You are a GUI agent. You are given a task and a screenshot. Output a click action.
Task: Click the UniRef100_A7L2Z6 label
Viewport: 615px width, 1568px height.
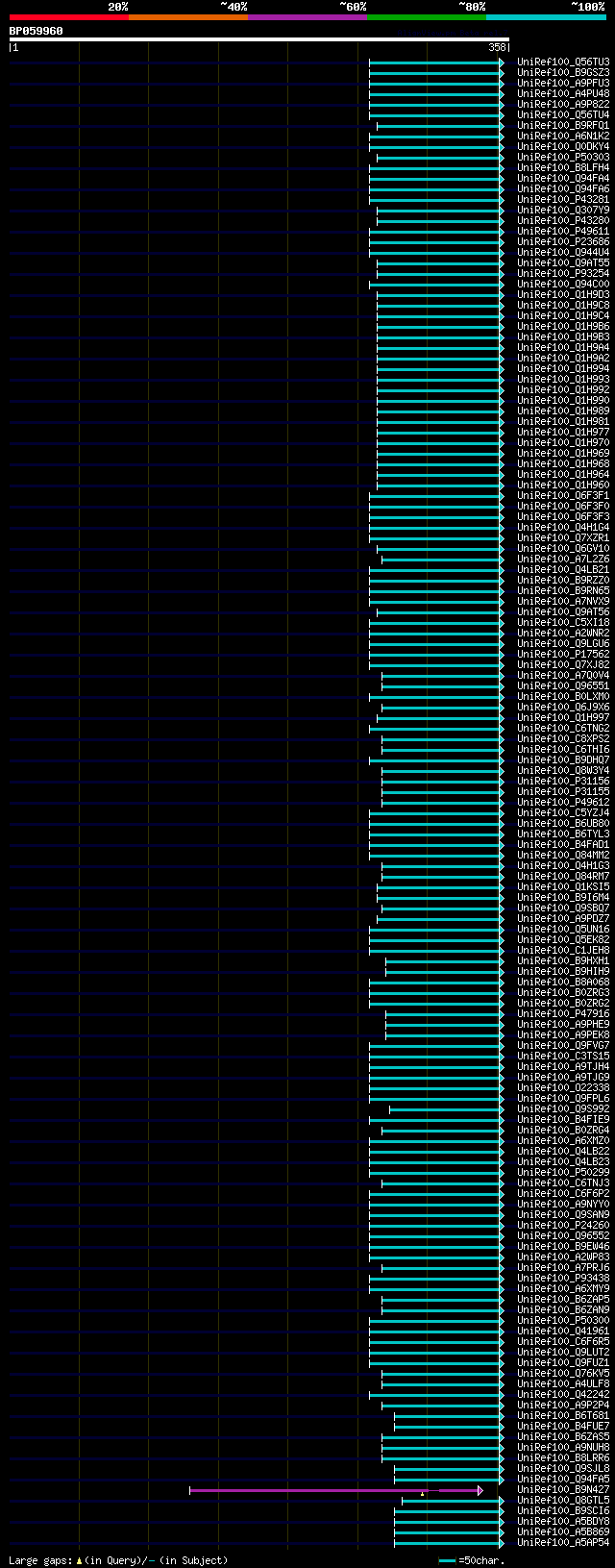coord(563,559)
